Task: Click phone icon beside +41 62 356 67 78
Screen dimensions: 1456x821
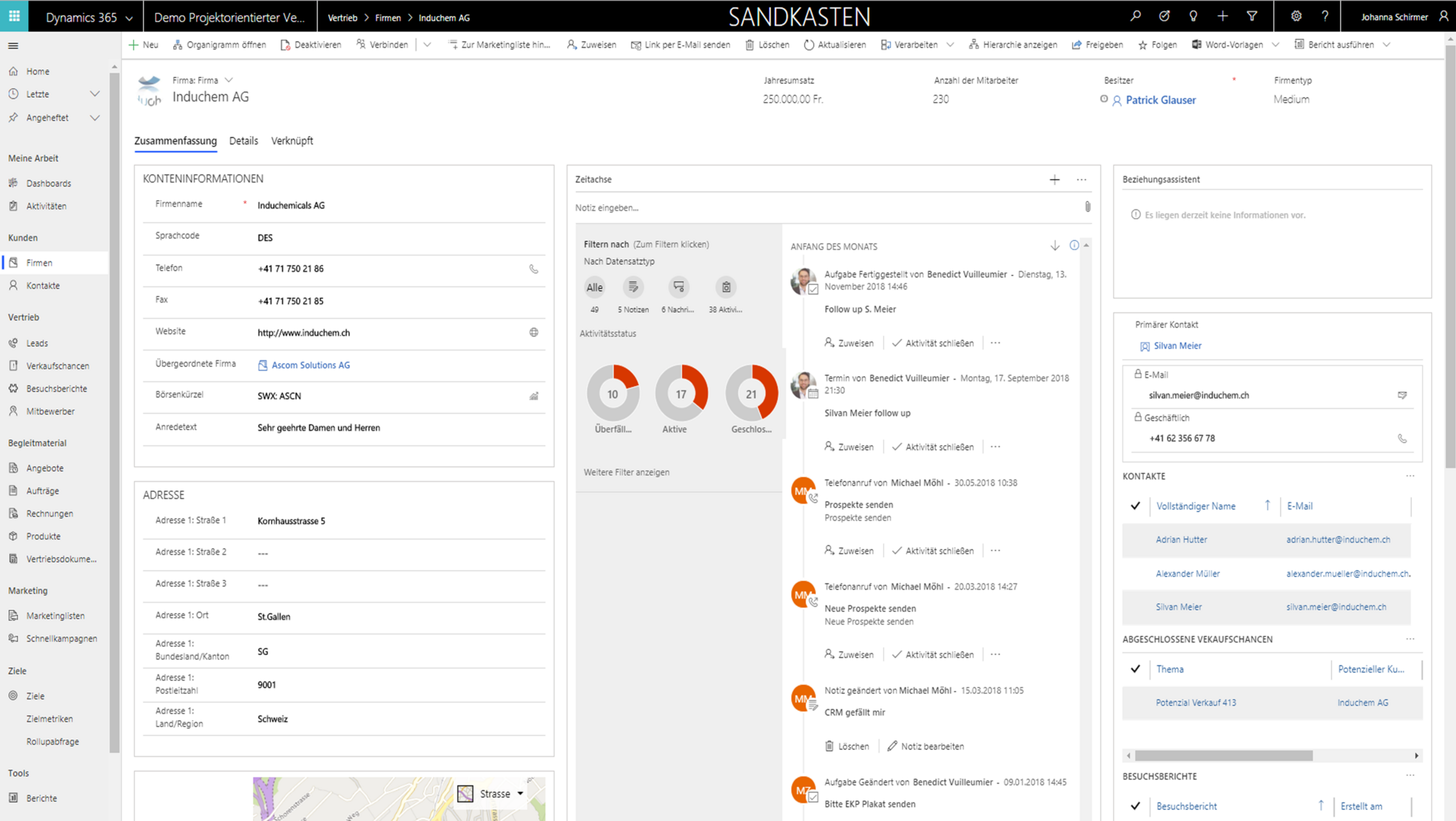Action: coord(1402,438)
